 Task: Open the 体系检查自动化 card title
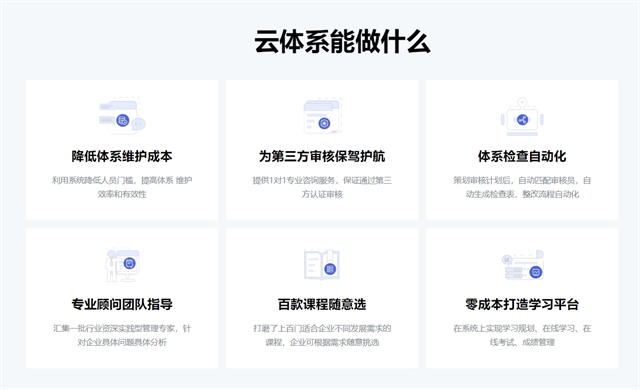(522, 156)
